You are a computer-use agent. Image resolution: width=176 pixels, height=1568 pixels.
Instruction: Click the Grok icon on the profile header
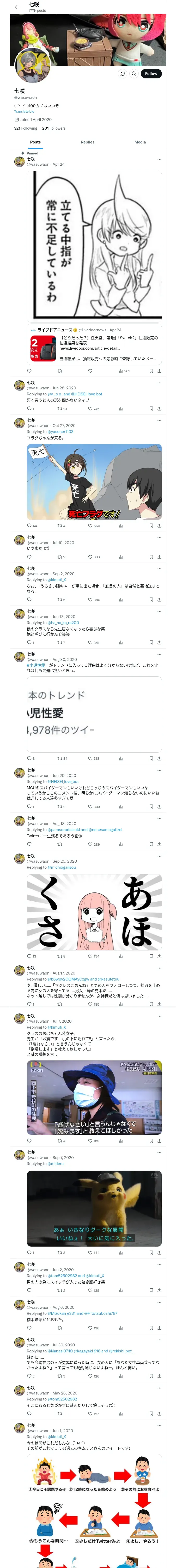click(x=123, y=74)
